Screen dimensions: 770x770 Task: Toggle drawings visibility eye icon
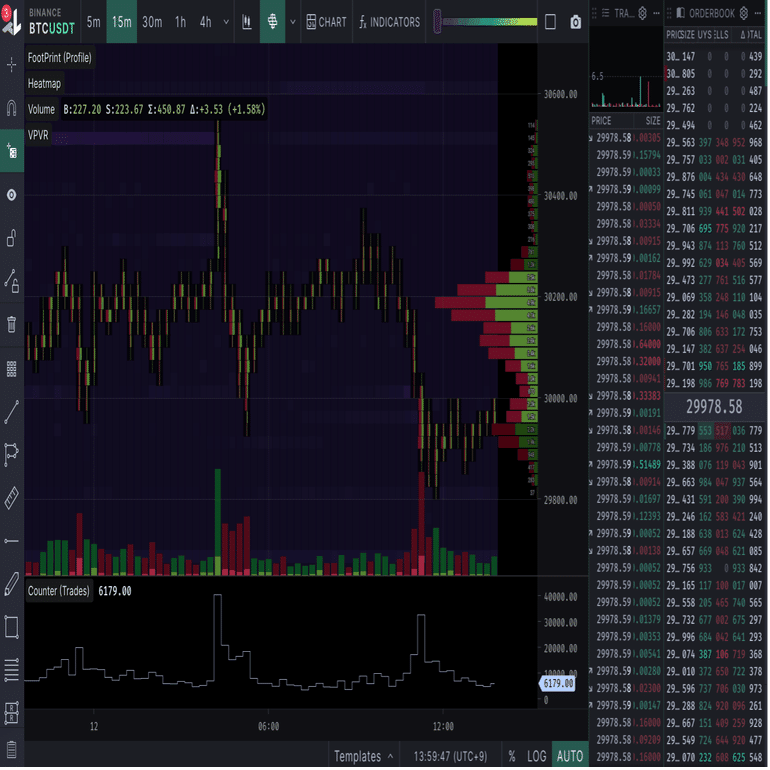[11, 195]
